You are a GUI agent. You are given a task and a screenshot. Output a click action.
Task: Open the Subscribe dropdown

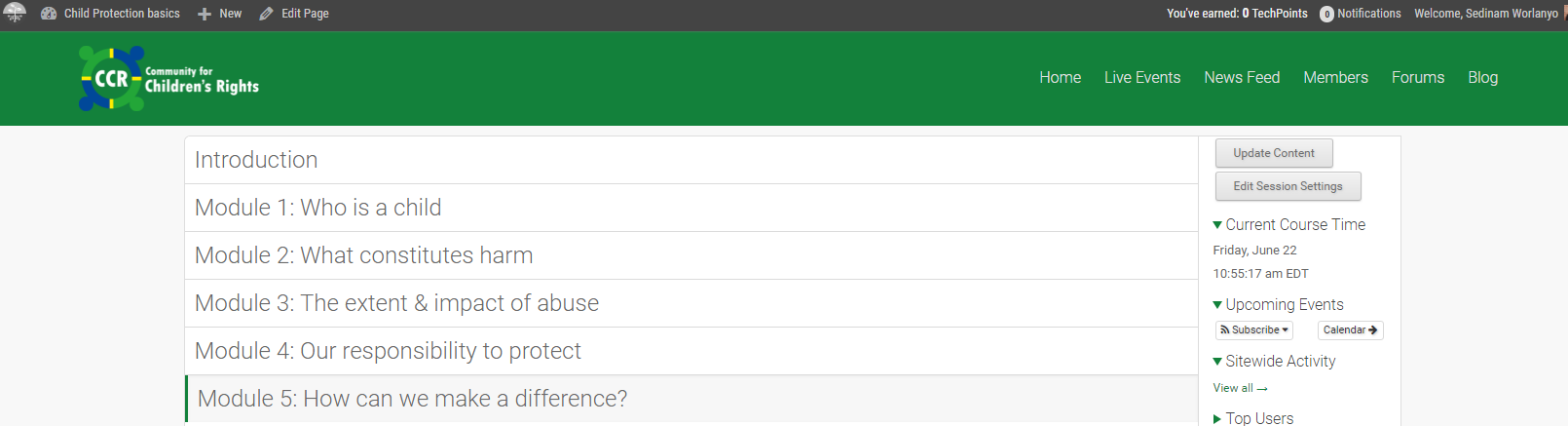pos(1254,330)
